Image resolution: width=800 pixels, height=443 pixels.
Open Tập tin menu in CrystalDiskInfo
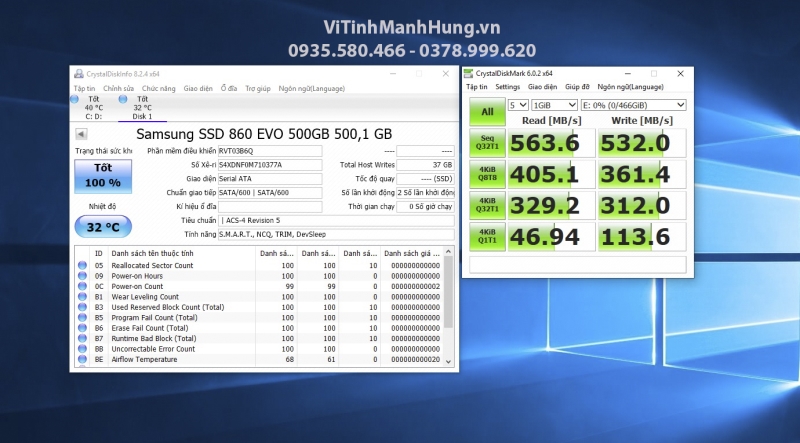click(84, 88)
